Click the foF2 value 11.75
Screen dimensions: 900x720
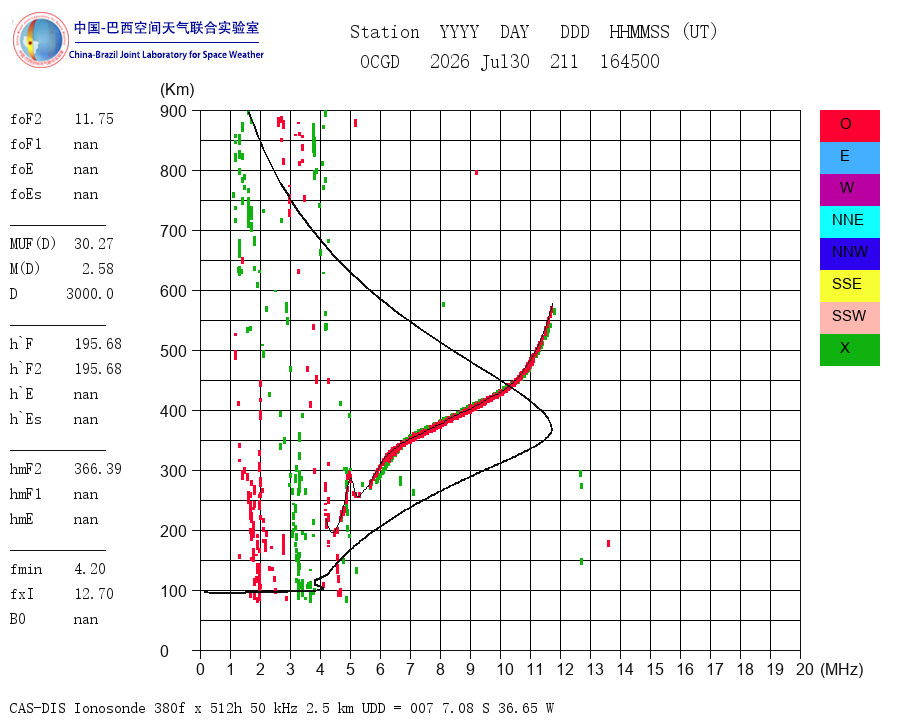click(94, 119)
